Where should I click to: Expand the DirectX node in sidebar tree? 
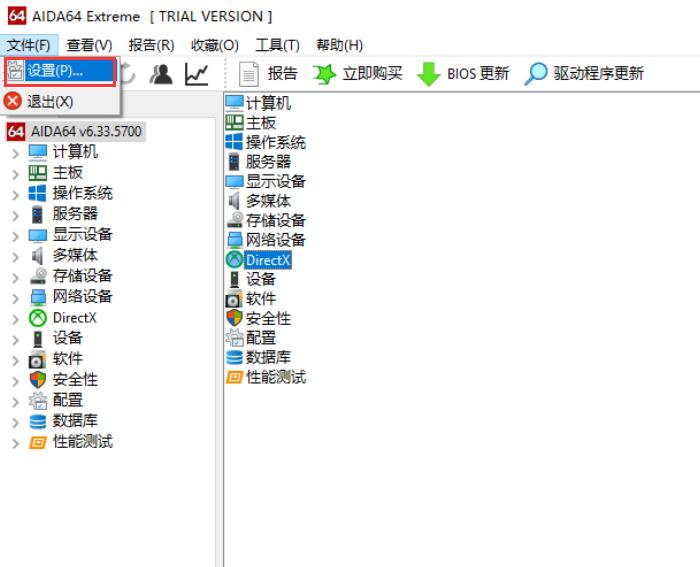pyautogui.click(x=15, y=318)
